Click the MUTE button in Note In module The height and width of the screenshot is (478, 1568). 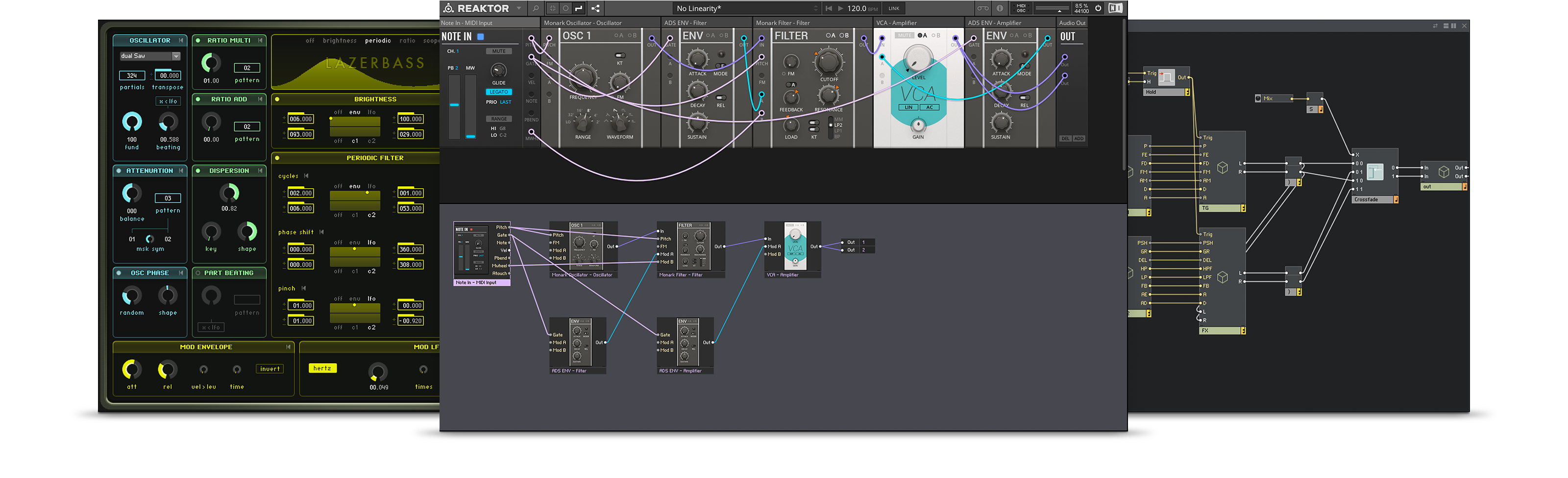pyautogui.click(x=498, y=51)
